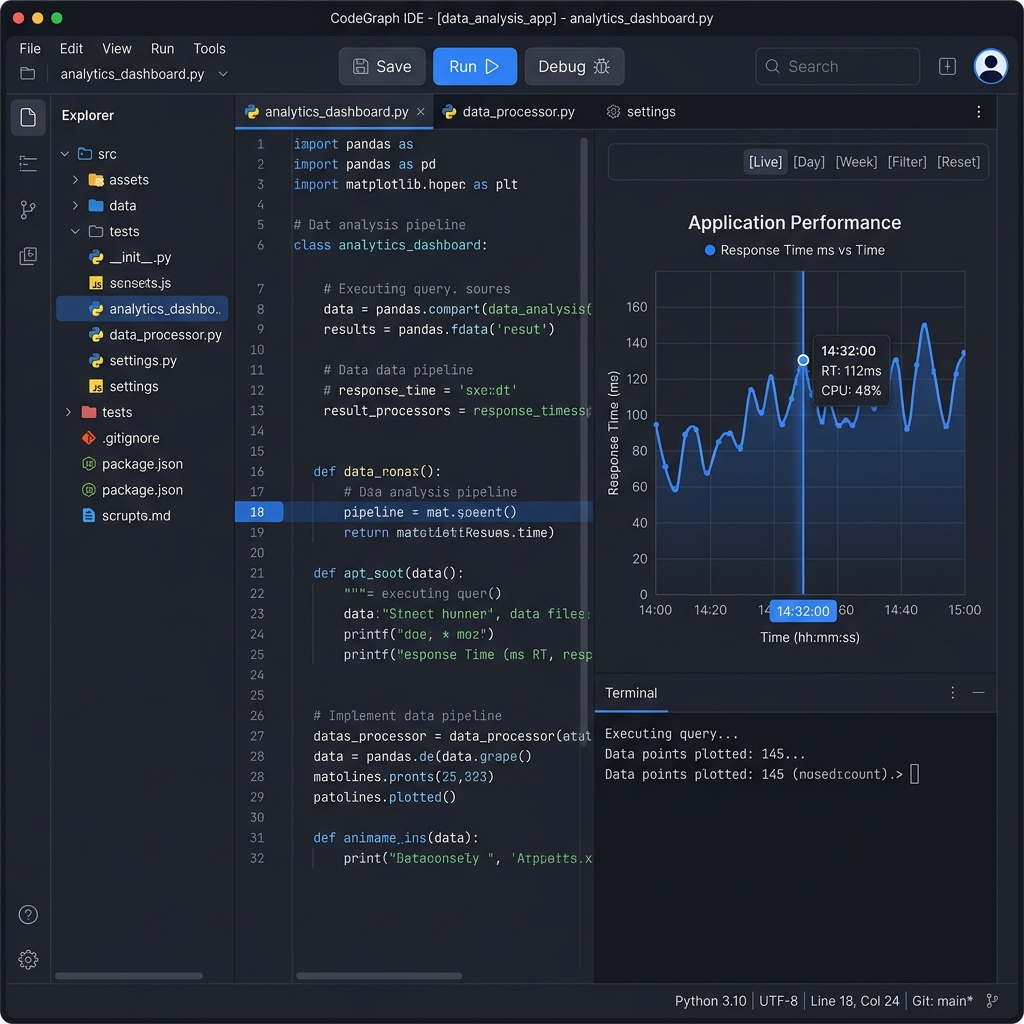1024x1024 pixels.
Task: Switch chart to [Day] view
Action: pyautogui.click(x=808, y=162)
